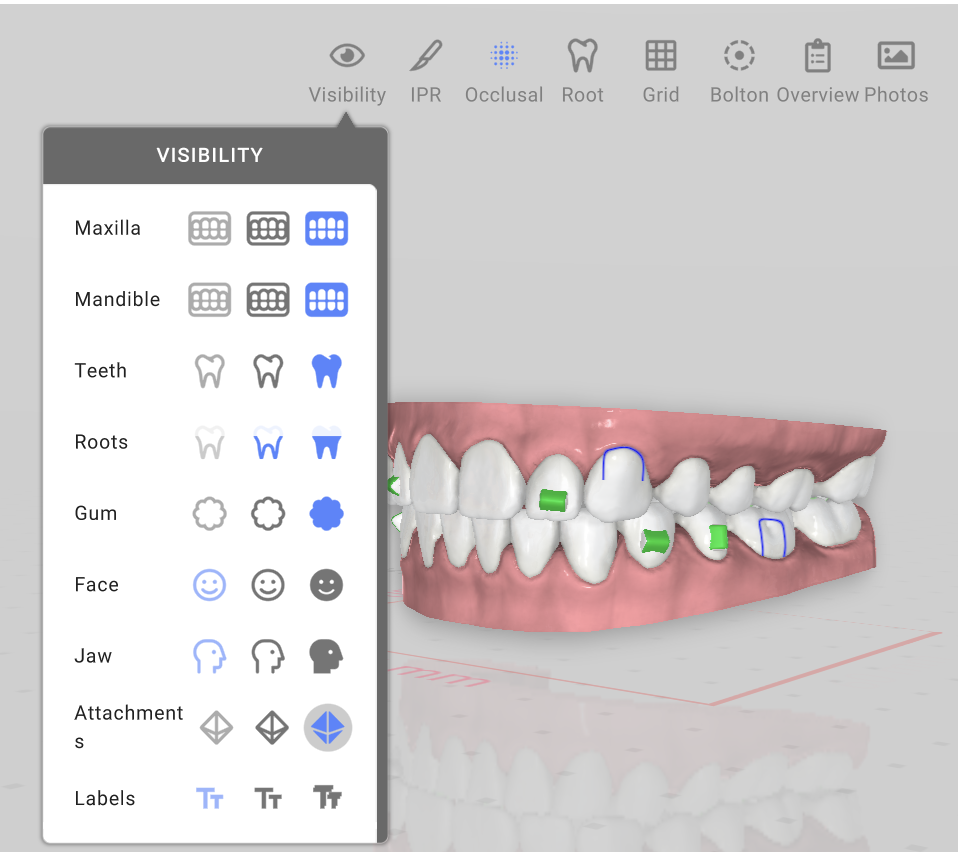The image size is (958, 852).
Task: Click the Root tooth icon in toolbar
Action: [x=582, y=71]
